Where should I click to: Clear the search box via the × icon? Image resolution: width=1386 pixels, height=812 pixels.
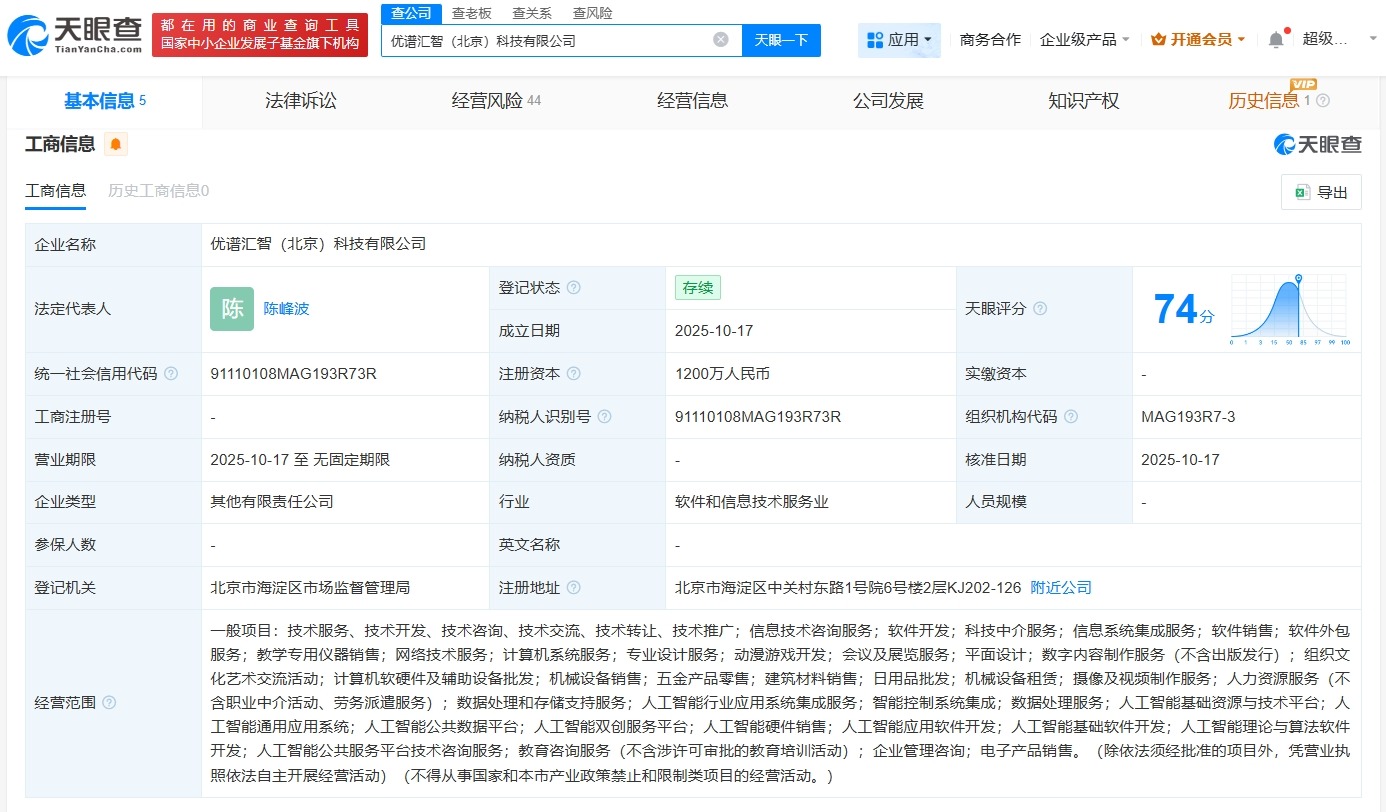tap(719, 40)
